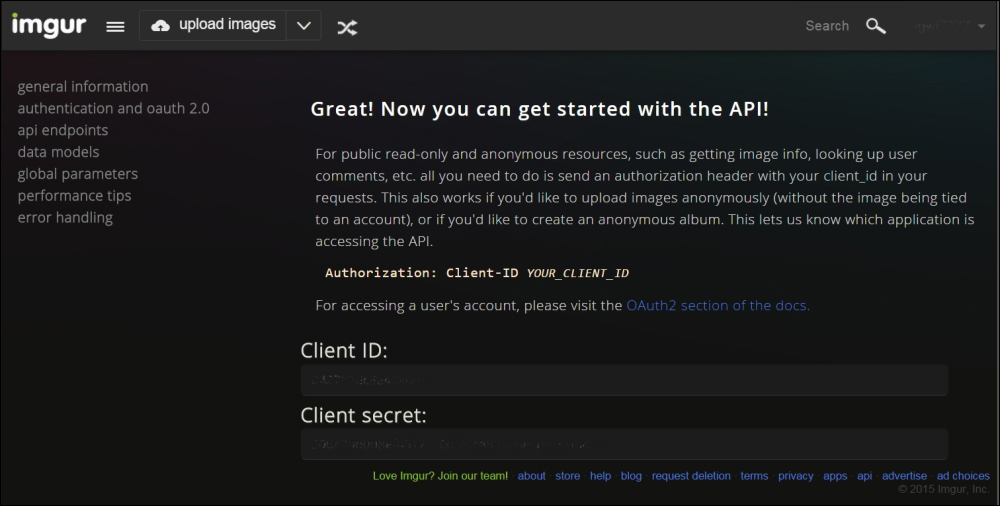Screen dimensions: 1000x506
Task: Open the about footer link
Action: tap(531, 476)
